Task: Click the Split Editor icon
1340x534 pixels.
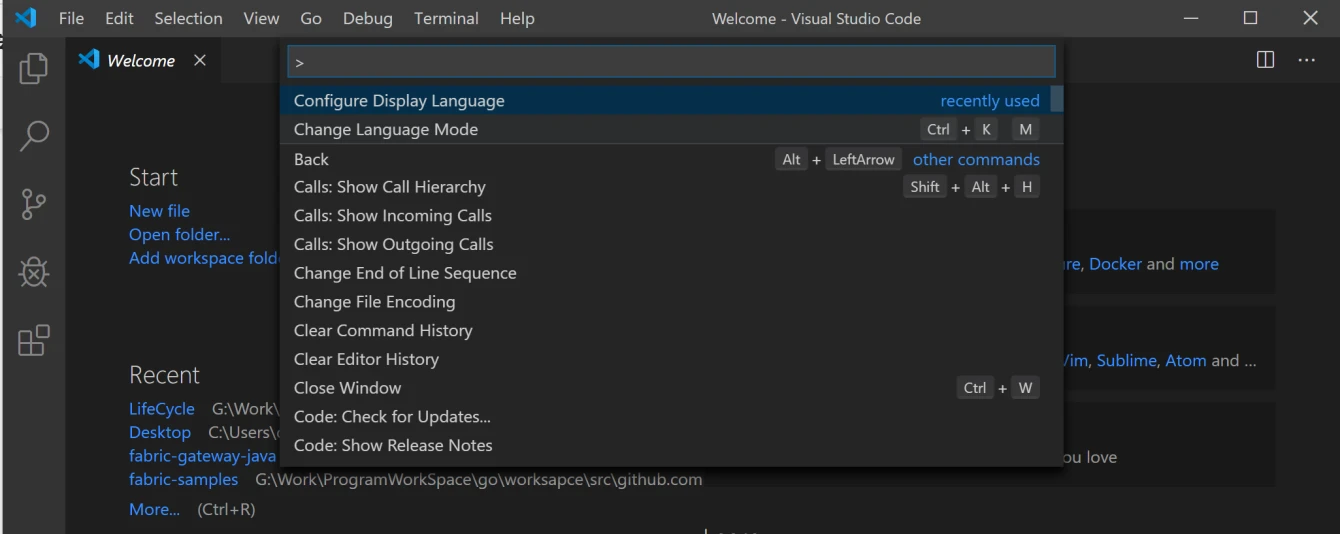Action: point(1265,60)
